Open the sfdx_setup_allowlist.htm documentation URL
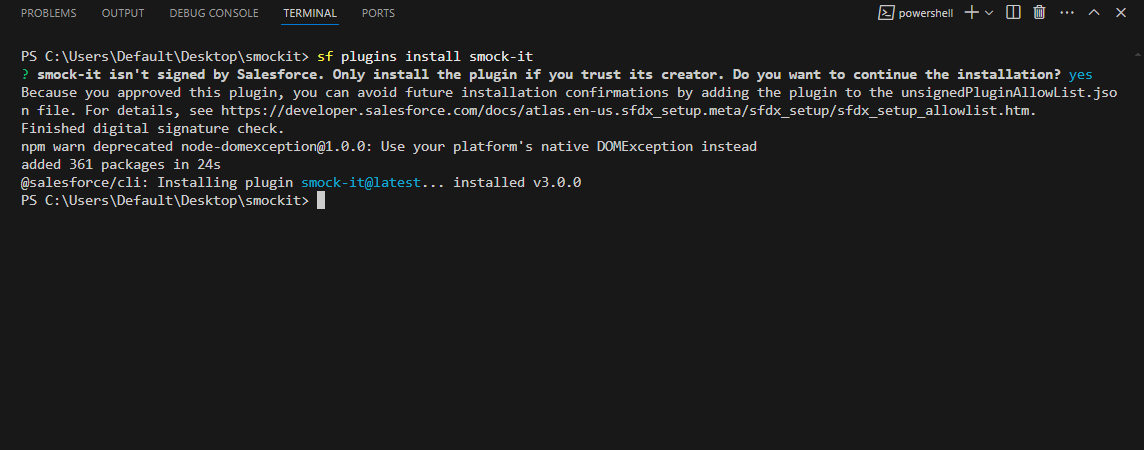This screenshot has height=450, width=1144. tap(626, 110)
